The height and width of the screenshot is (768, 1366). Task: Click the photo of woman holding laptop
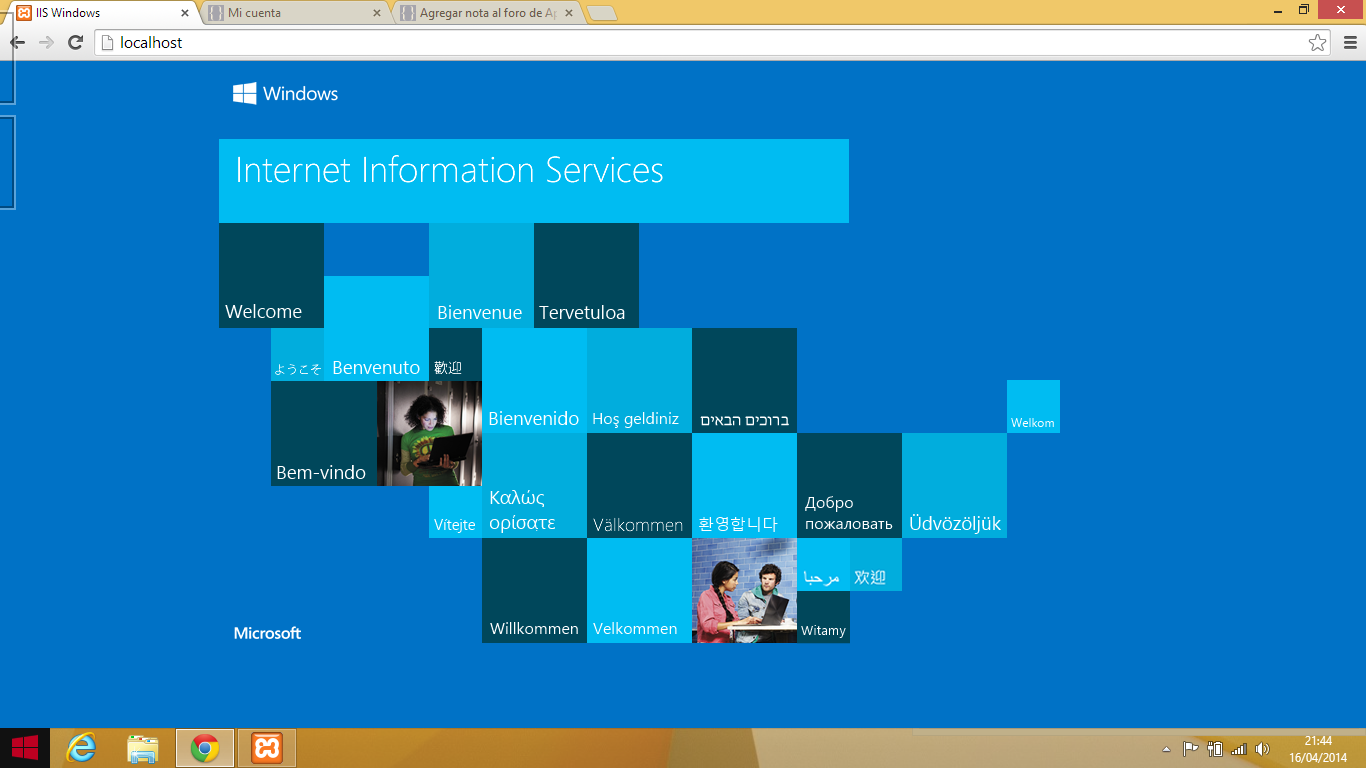[429, 433]
